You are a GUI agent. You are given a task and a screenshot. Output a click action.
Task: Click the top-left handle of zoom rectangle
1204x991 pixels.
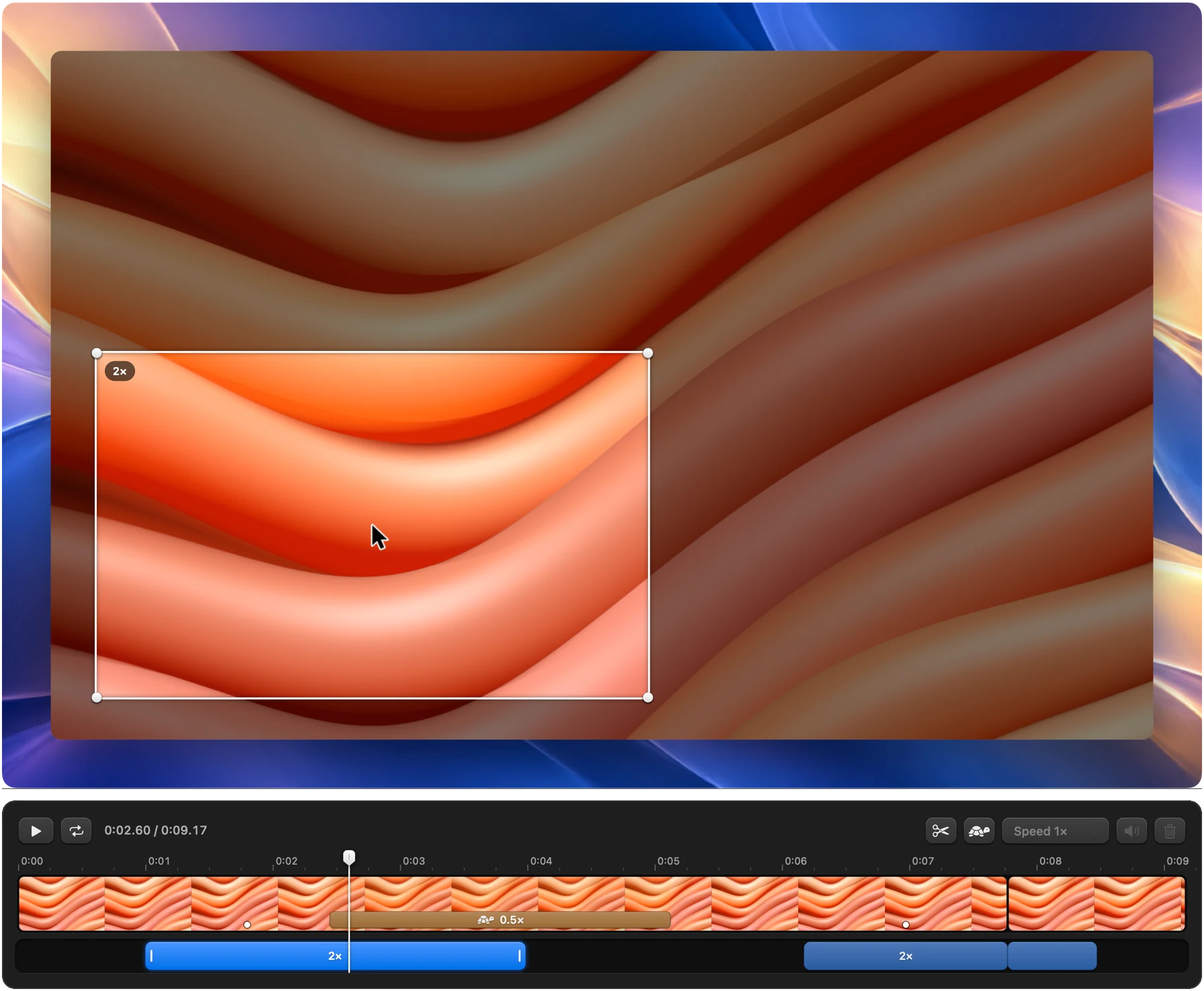coord(97,353)
